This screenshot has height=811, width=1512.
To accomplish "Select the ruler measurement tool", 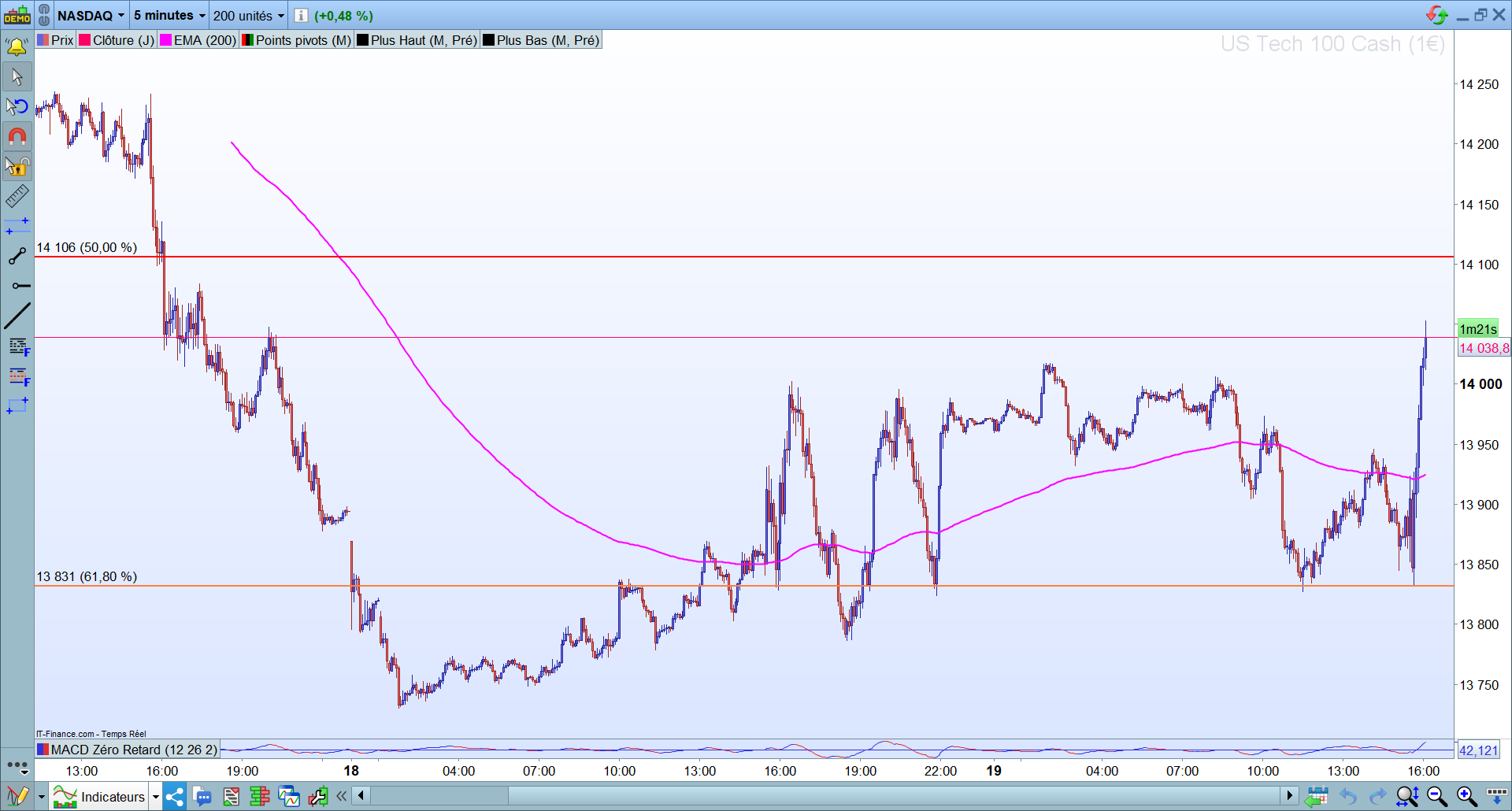I will (x=17, y=196).
